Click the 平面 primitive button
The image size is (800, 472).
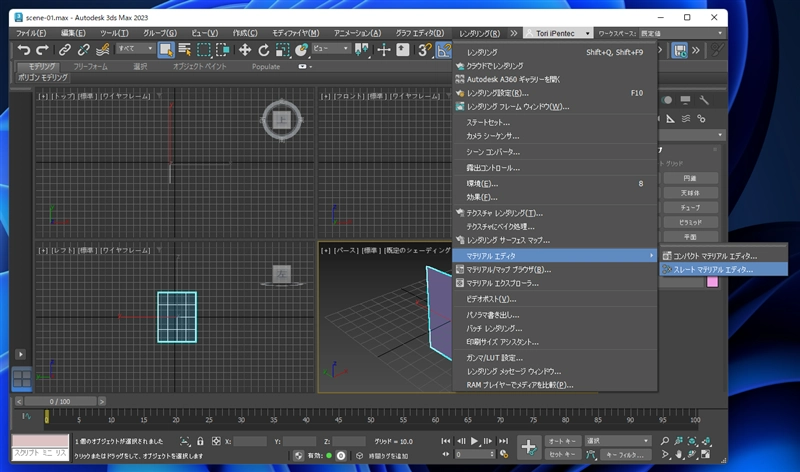pos(690,237)
